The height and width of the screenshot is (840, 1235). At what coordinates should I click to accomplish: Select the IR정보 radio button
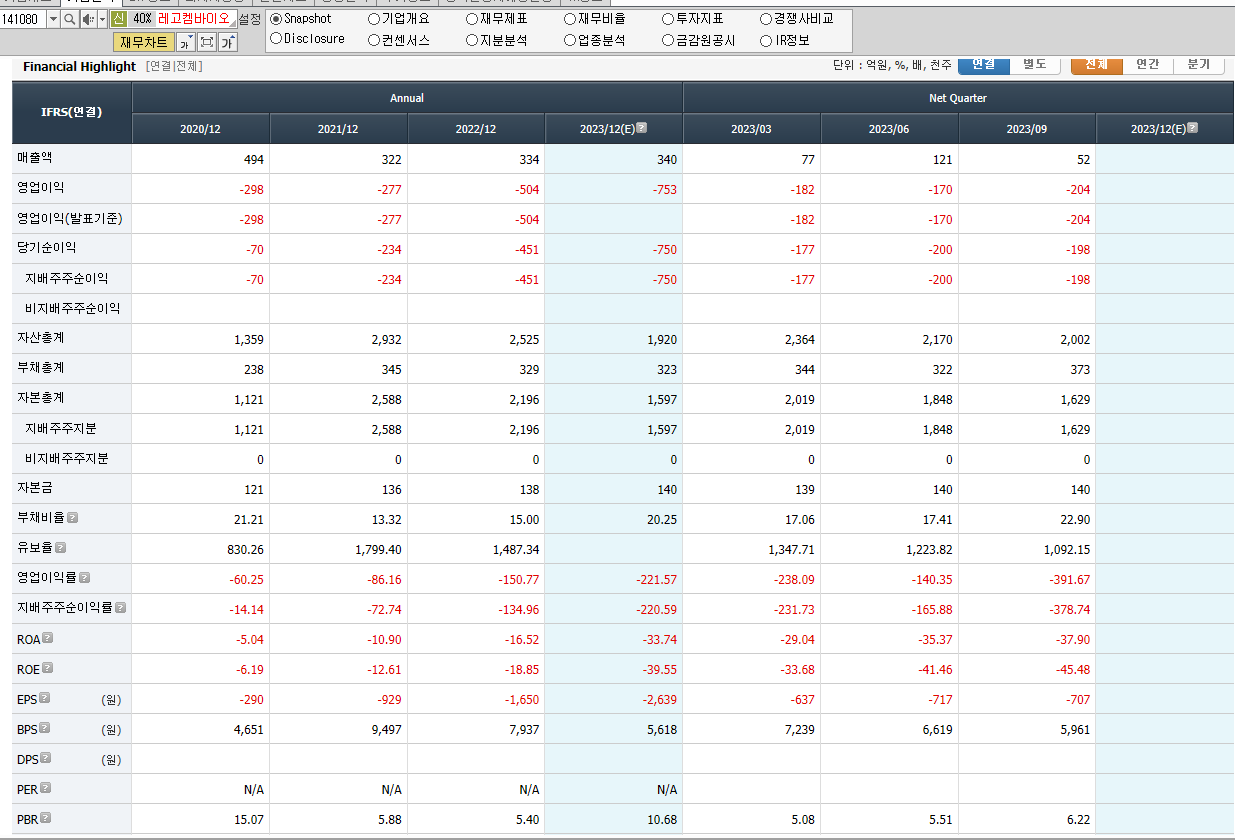pyautogui.click(x=766, y=40)
